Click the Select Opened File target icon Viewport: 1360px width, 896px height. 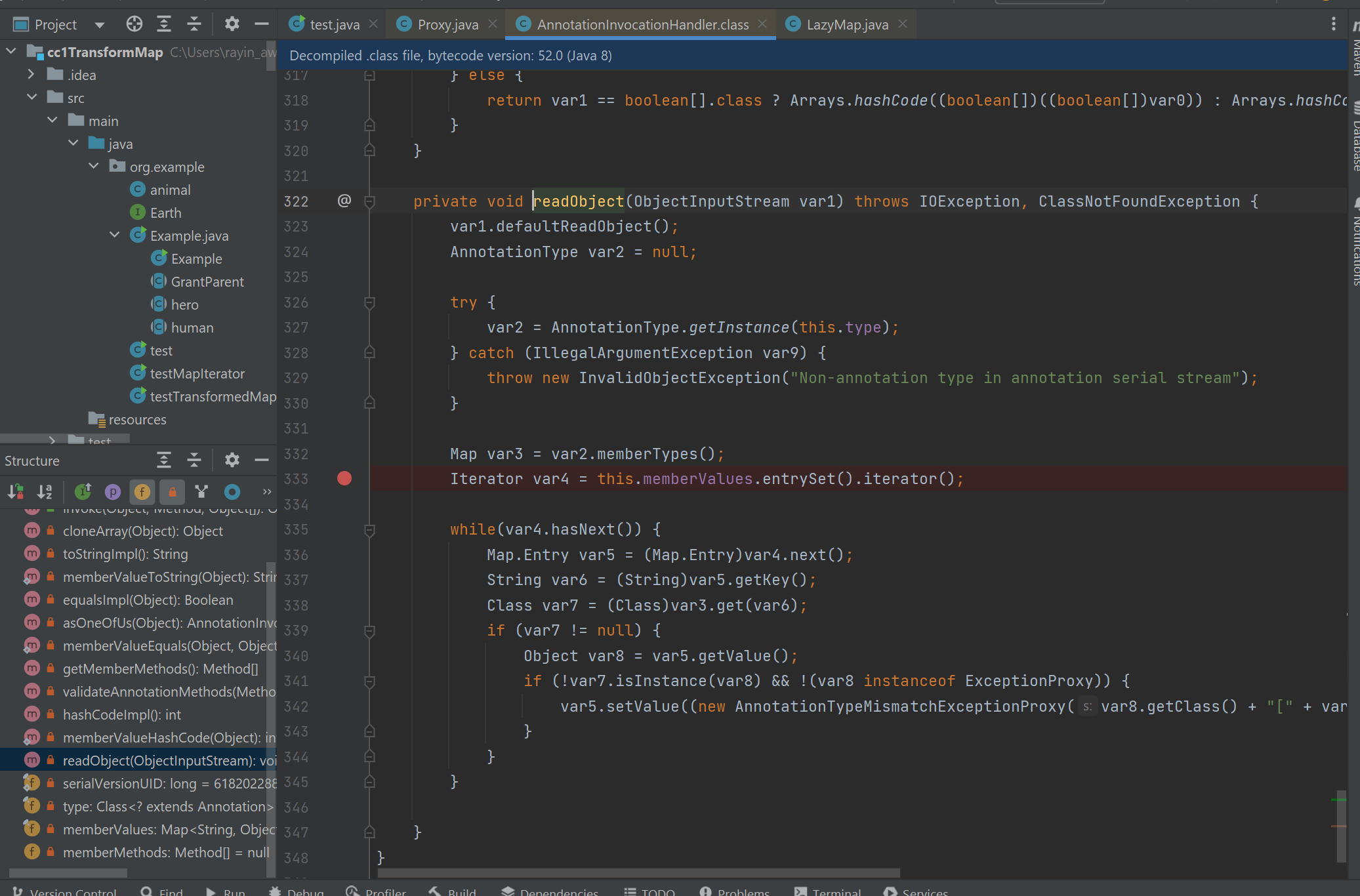134,24
